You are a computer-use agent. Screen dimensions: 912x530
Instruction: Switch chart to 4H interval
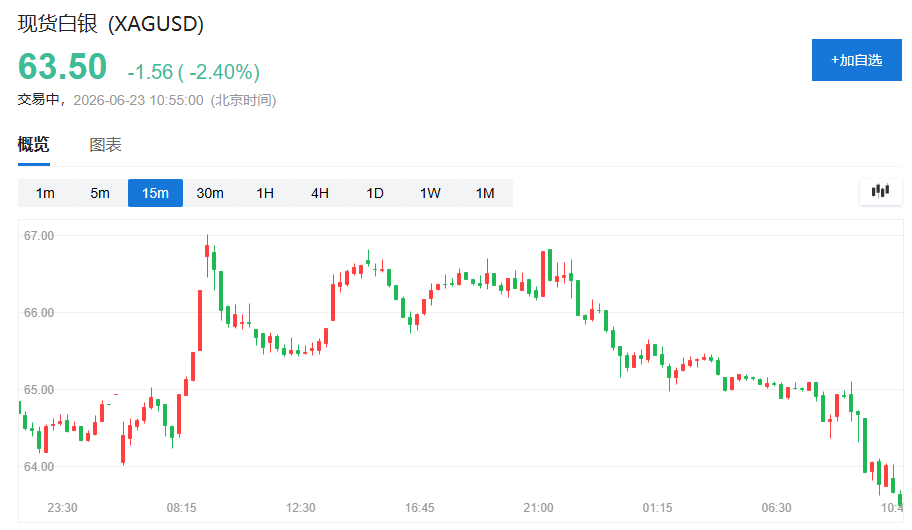coord(320,193)
